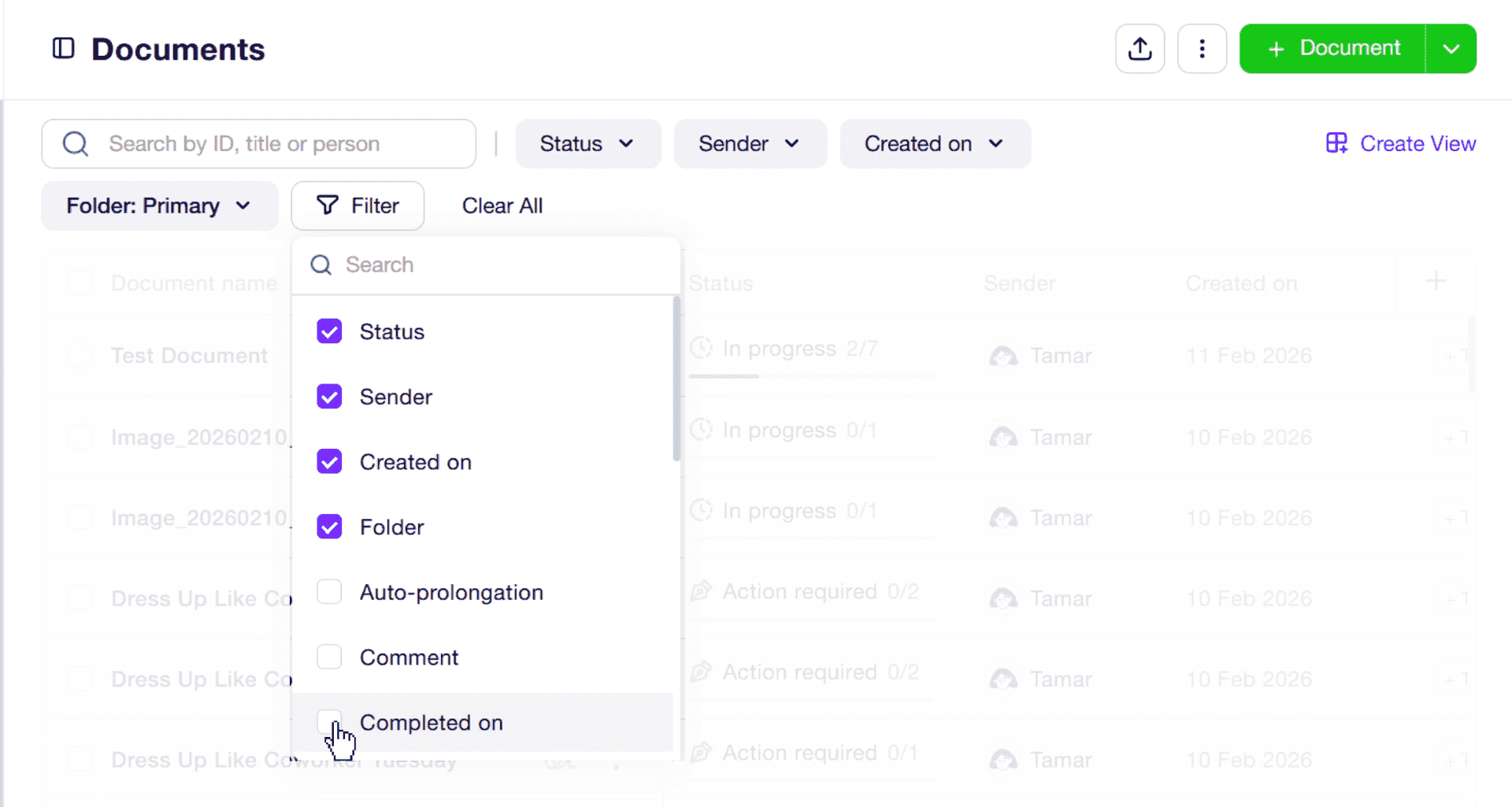The height and width of the screenshot is (807, 1512).
Task: Uncheck the Status filter checkbox
Action: click(329, 331)
